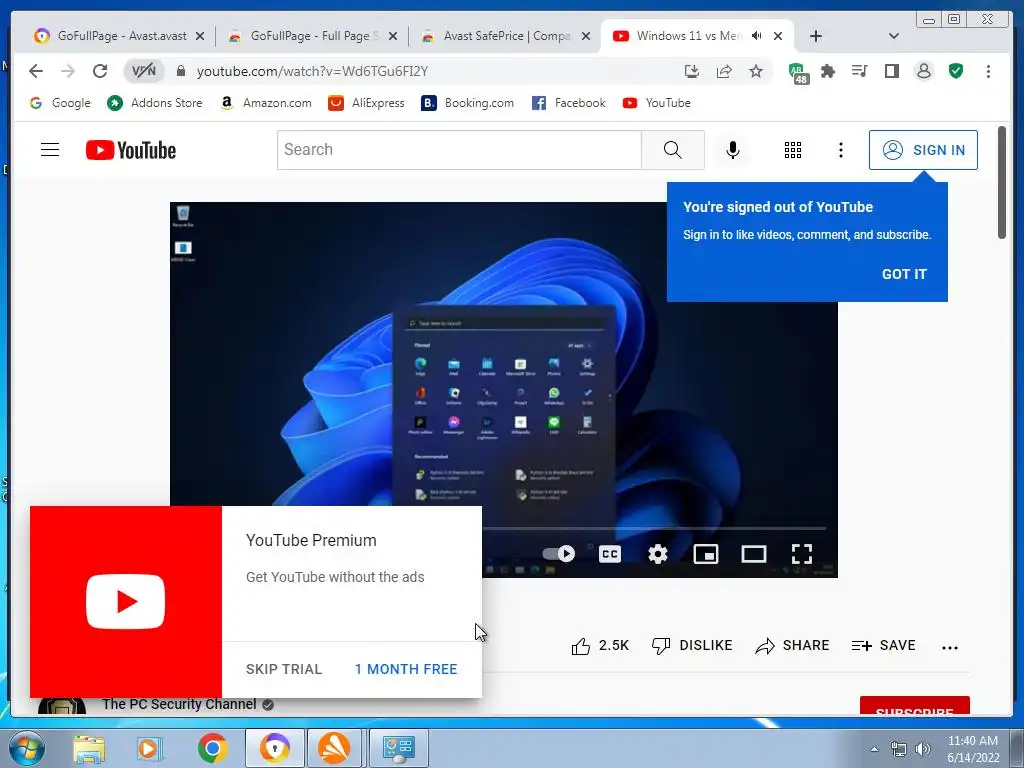
Task: Click the volume icon in system tray
Action: point(923,749)
